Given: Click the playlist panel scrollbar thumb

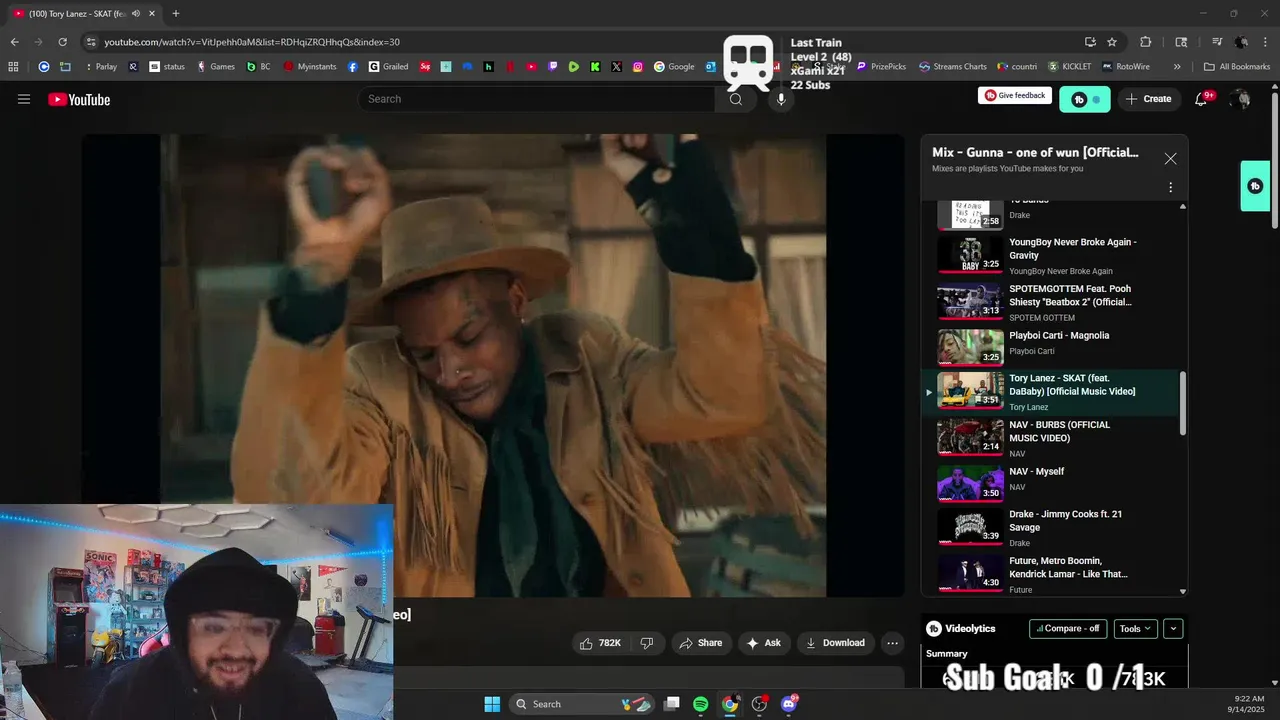Looking at the screenshot, I should (x=1183, y=404).
